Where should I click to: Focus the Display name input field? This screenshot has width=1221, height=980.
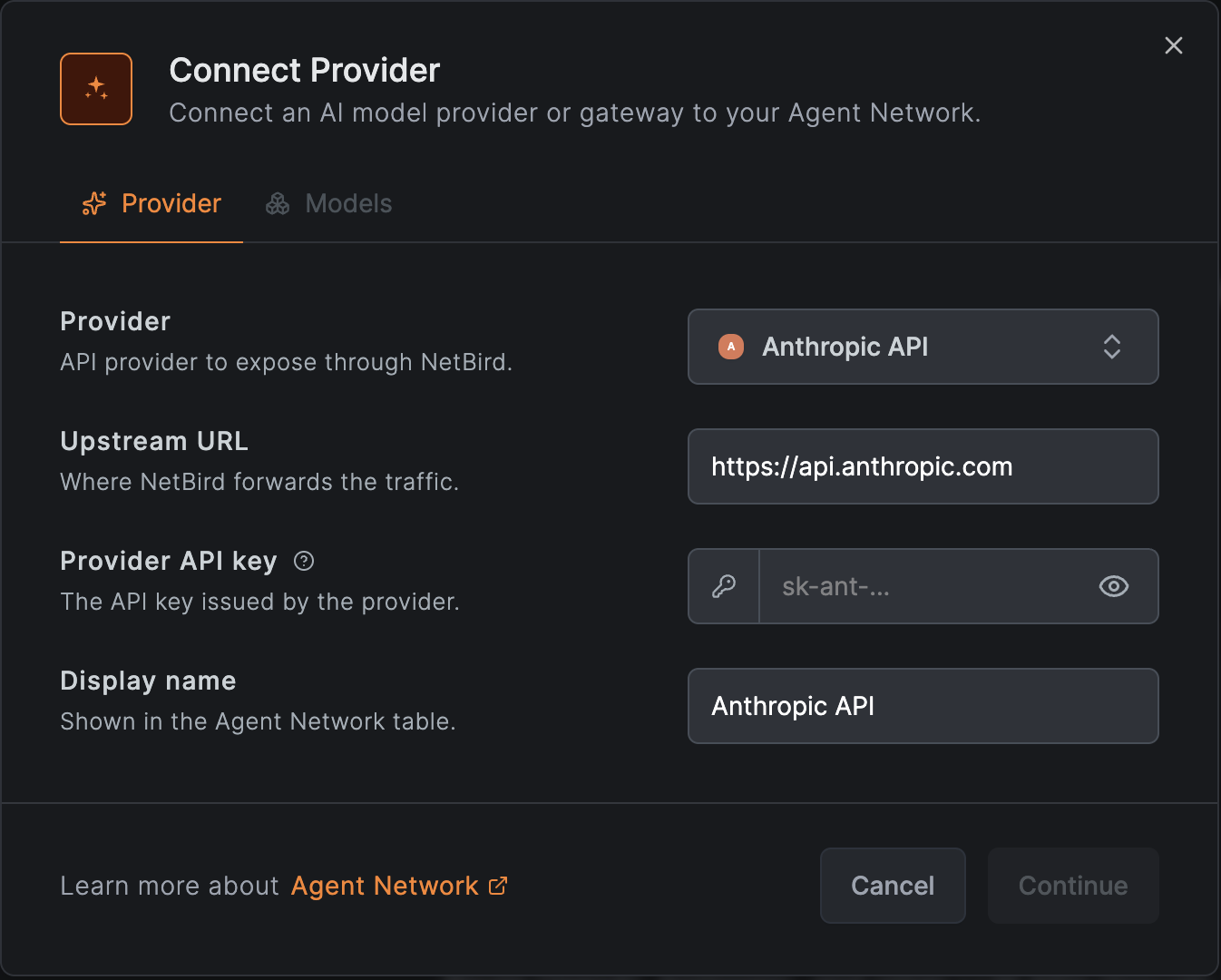[923, 706]
